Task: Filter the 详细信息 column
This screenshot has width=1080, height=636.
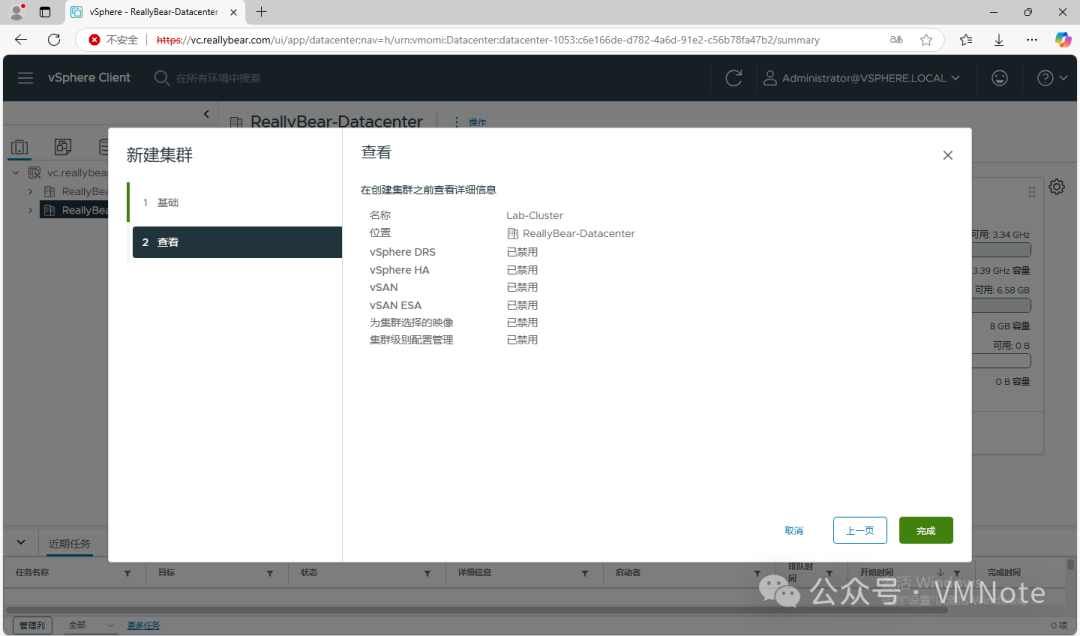Action: pos(585,573)
